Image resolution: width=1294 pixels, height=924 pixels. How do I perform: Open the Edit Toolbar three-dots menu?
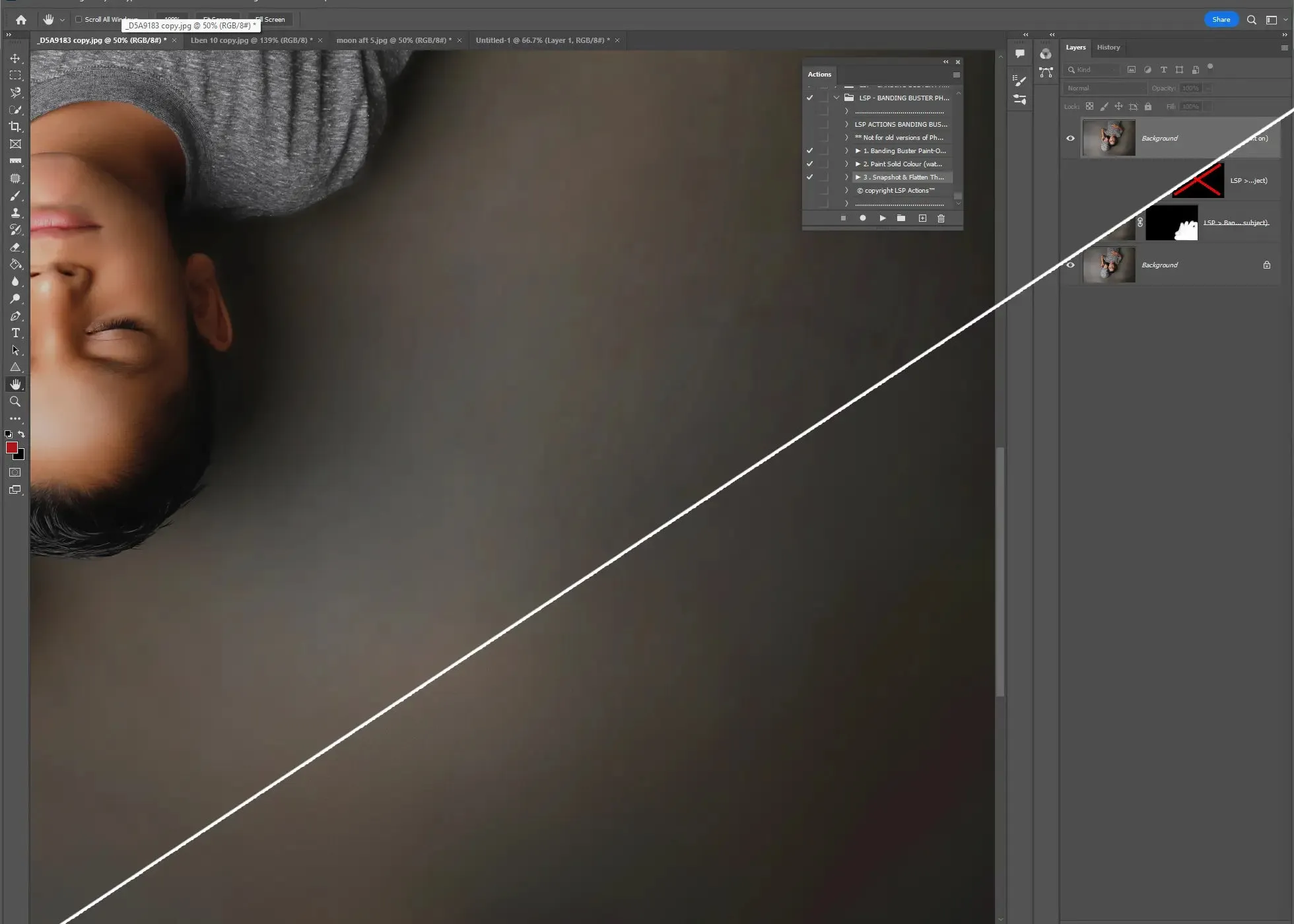click(15, 418)
